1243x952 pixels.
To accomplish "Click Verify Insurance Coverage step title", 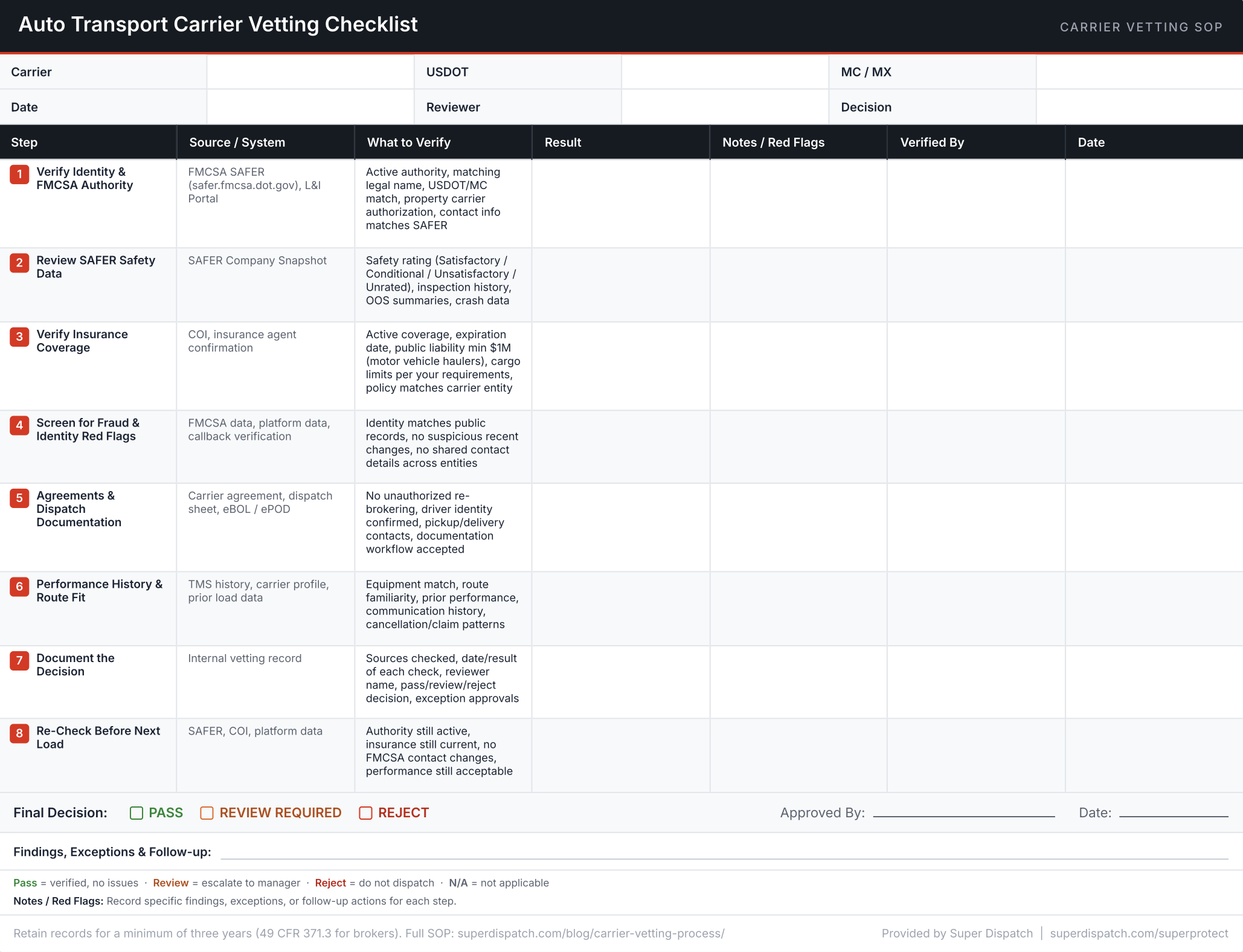I will pyautogui.click(x=82, y=341).
